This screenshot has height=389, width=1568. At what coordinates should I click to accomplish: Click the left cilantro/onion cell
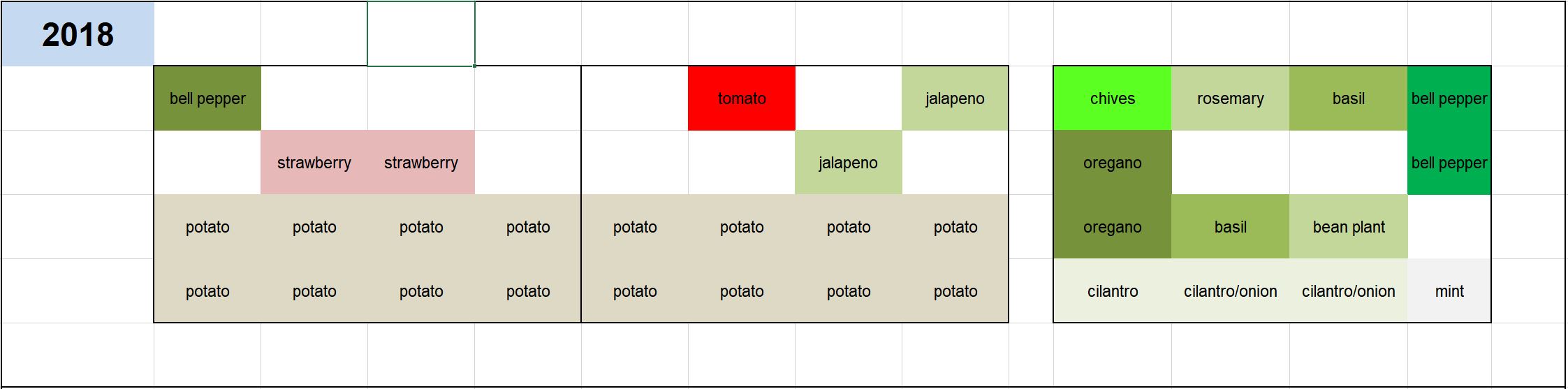(1230, 291)
